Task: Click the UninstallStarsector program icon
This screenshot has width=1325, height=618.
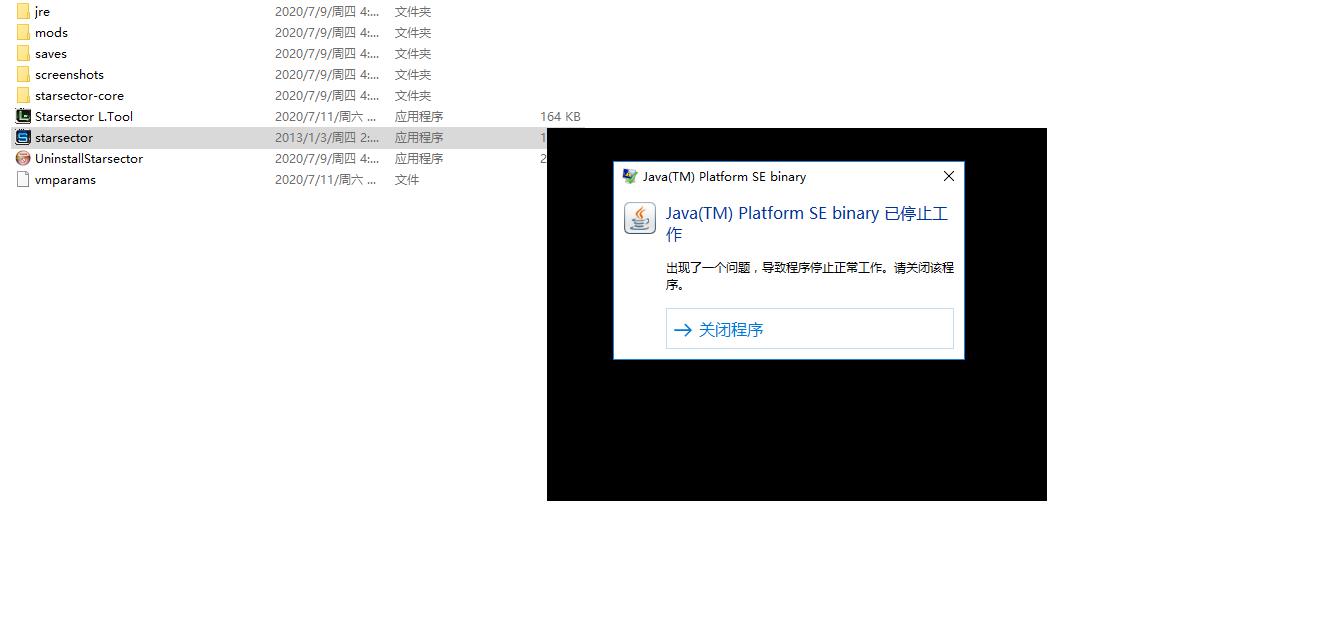Action: click(x=22, y=158)
